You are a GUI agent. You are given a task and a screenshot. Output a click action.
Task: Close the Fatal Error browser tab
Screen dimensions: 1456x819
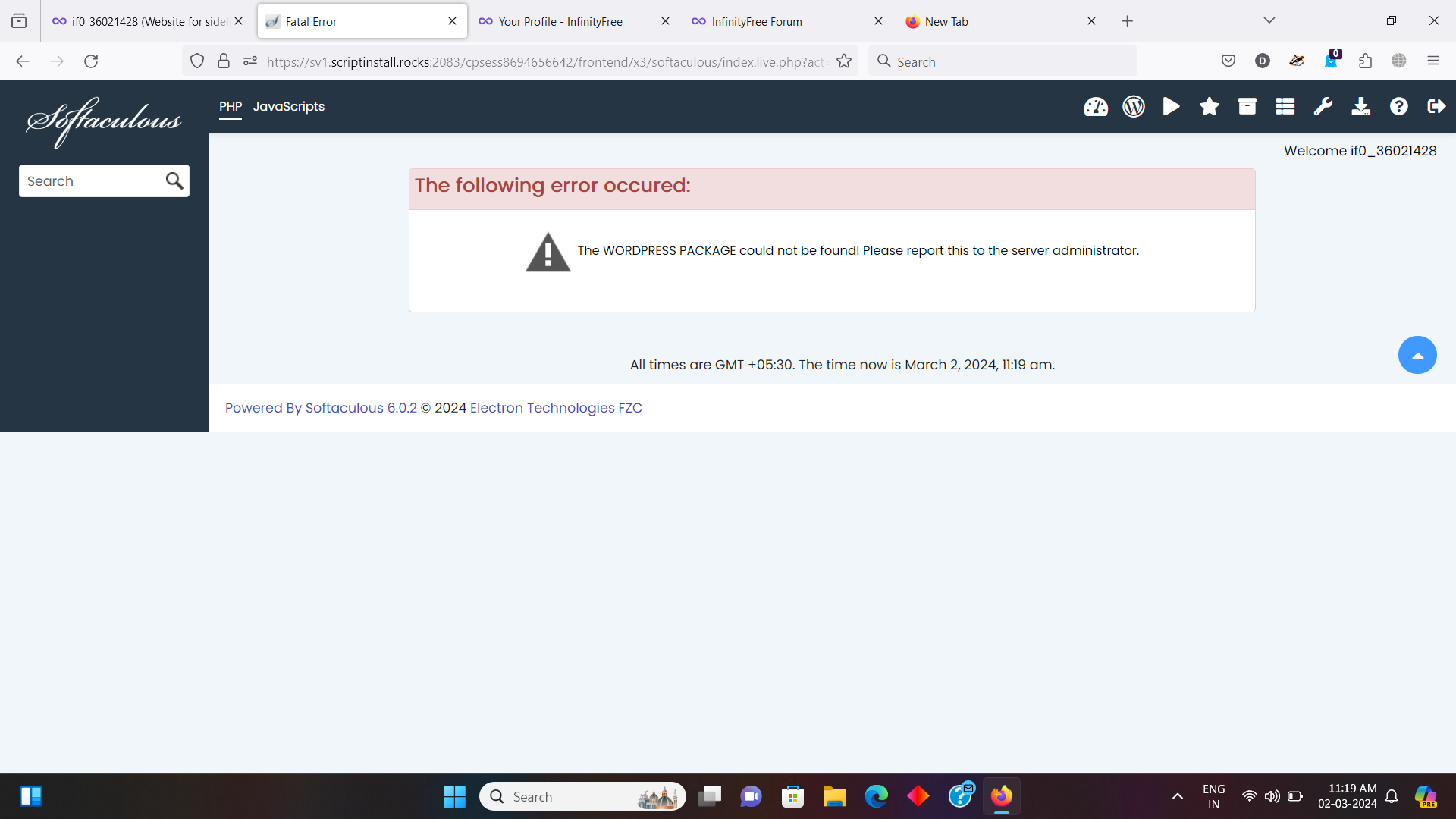[x=452, y=21]
